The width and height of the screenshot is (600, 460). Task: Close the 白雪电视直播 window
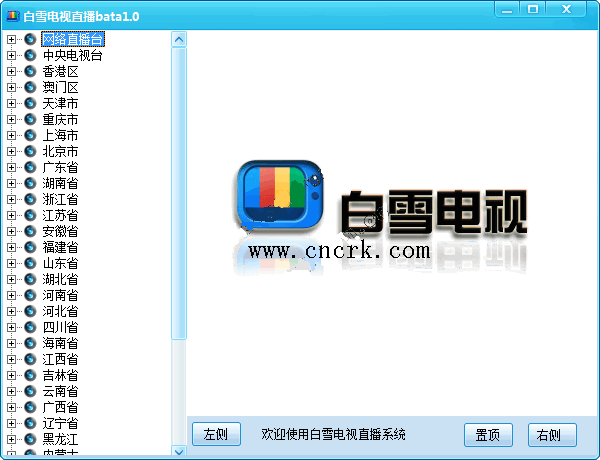(566, 9)
